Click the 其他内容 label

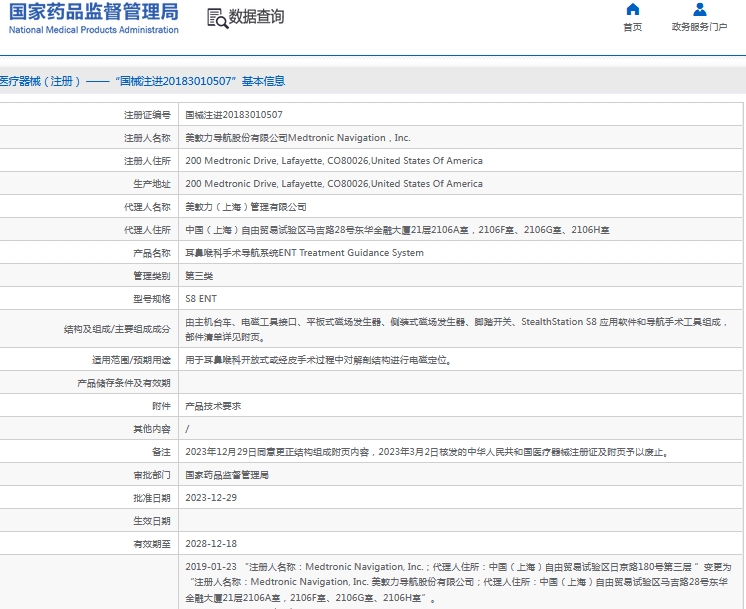152,429
